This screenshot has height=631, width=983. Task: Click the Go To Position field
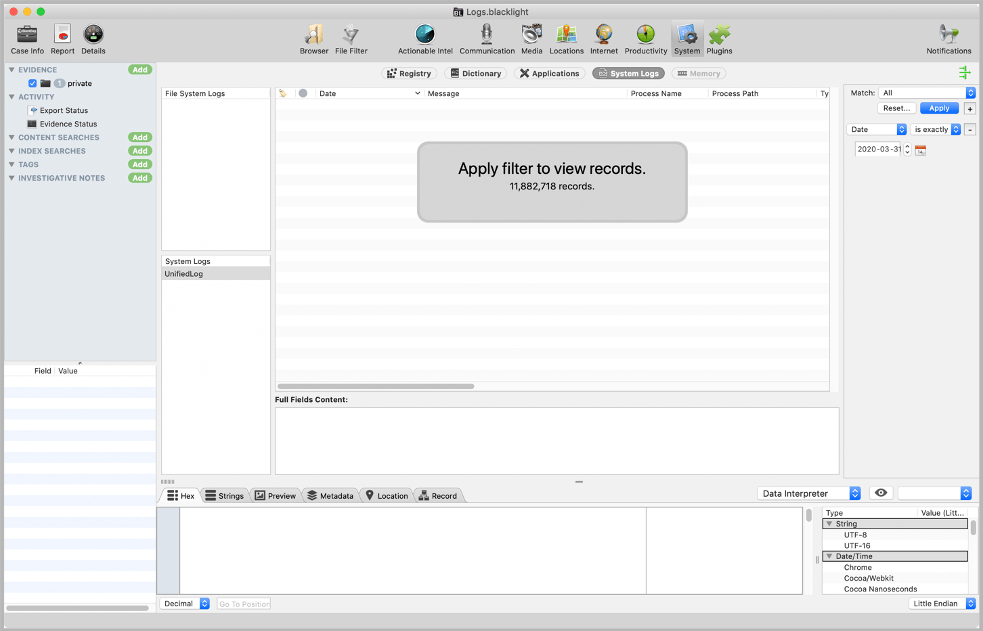[x=244, y=603]
